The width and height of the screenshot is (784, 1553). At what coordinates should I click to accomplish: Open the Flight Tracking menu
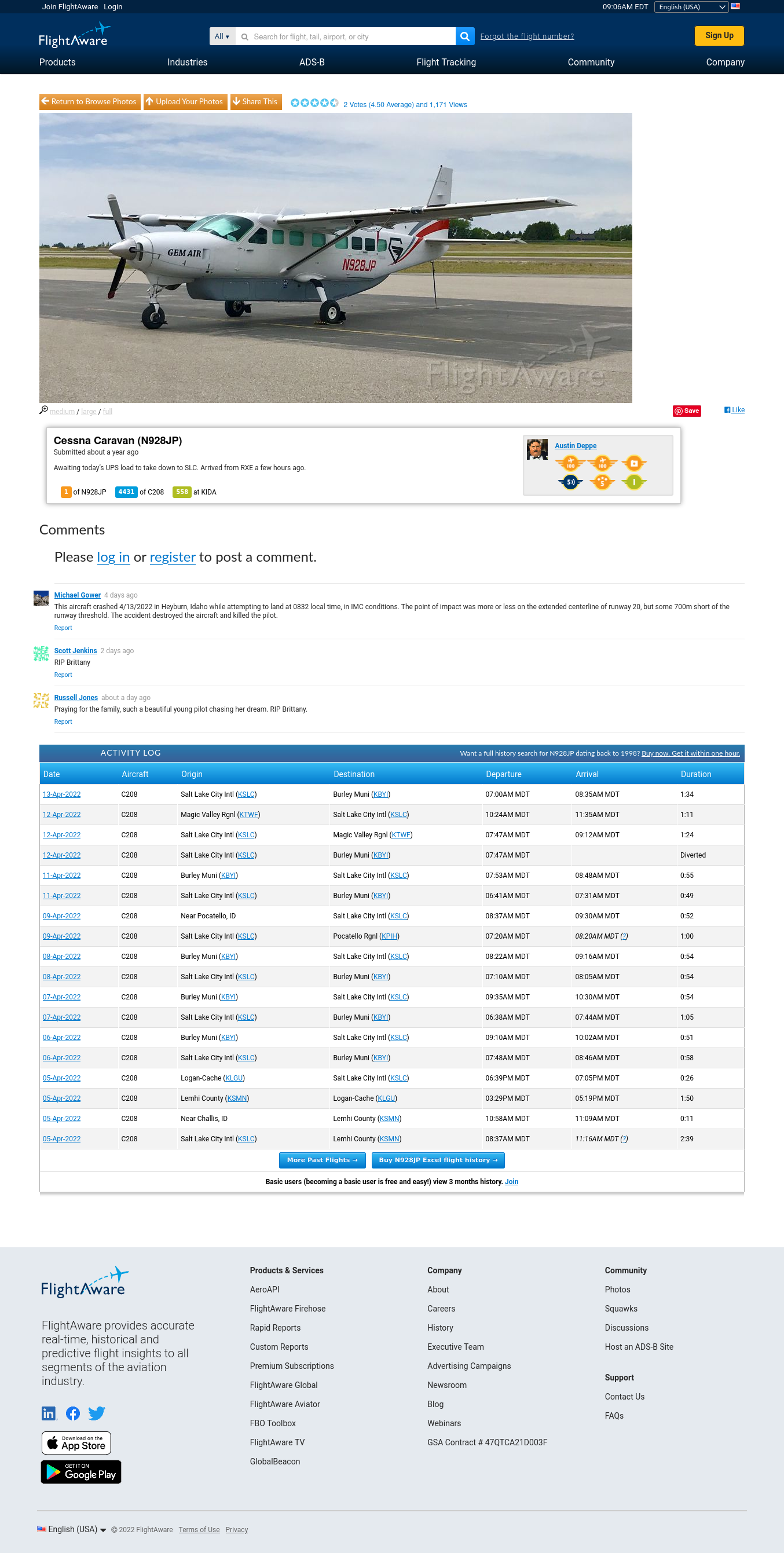(446, 62)
